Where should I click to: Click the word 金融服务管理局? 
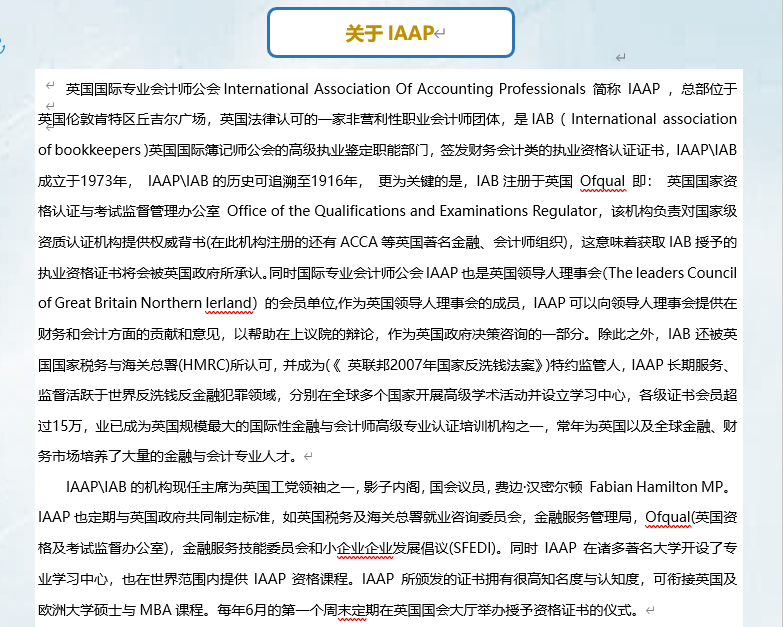tap(583, 517)
